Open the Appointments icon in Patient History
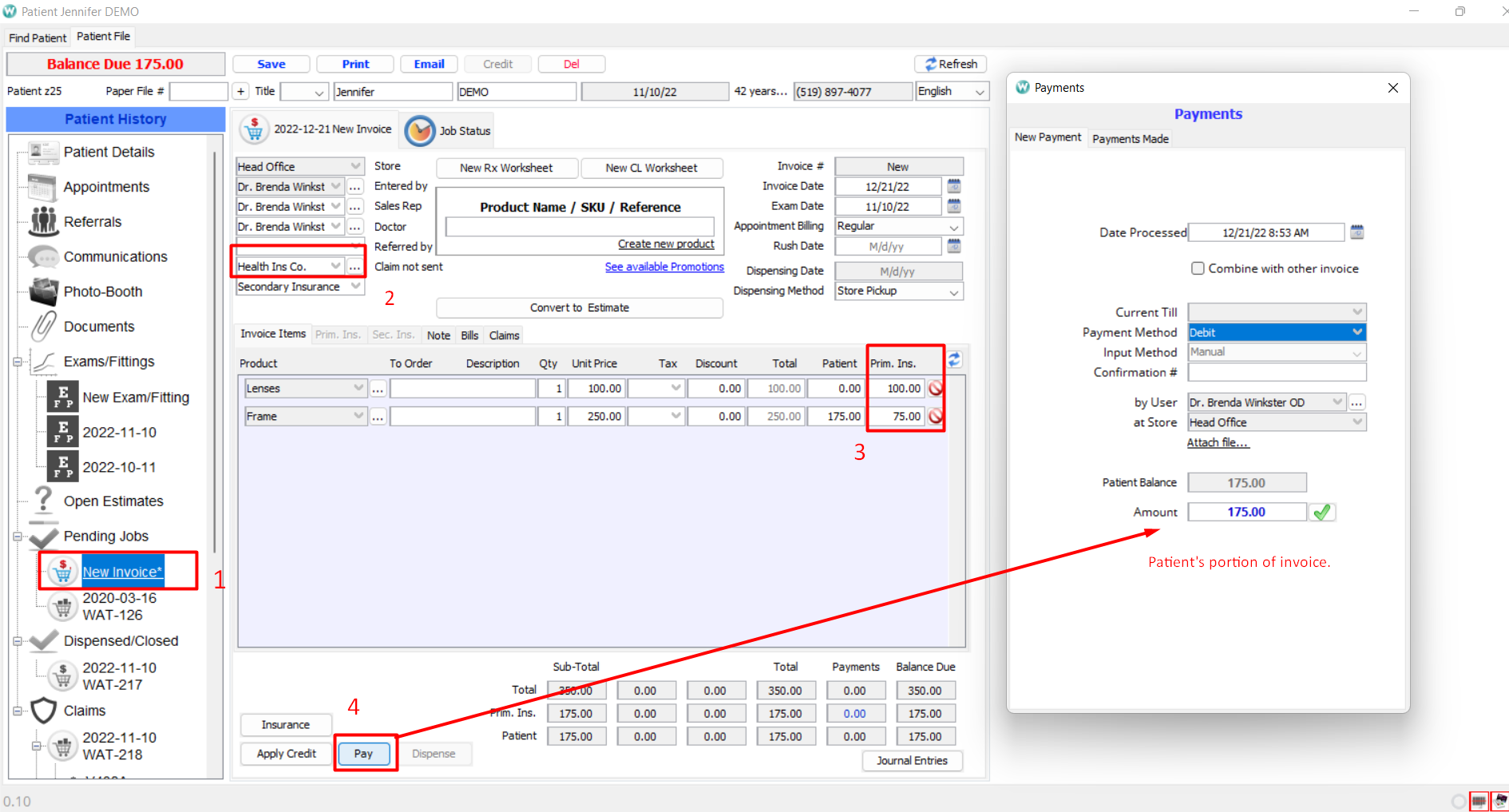The image size is (1509, 812). [42, 186]
